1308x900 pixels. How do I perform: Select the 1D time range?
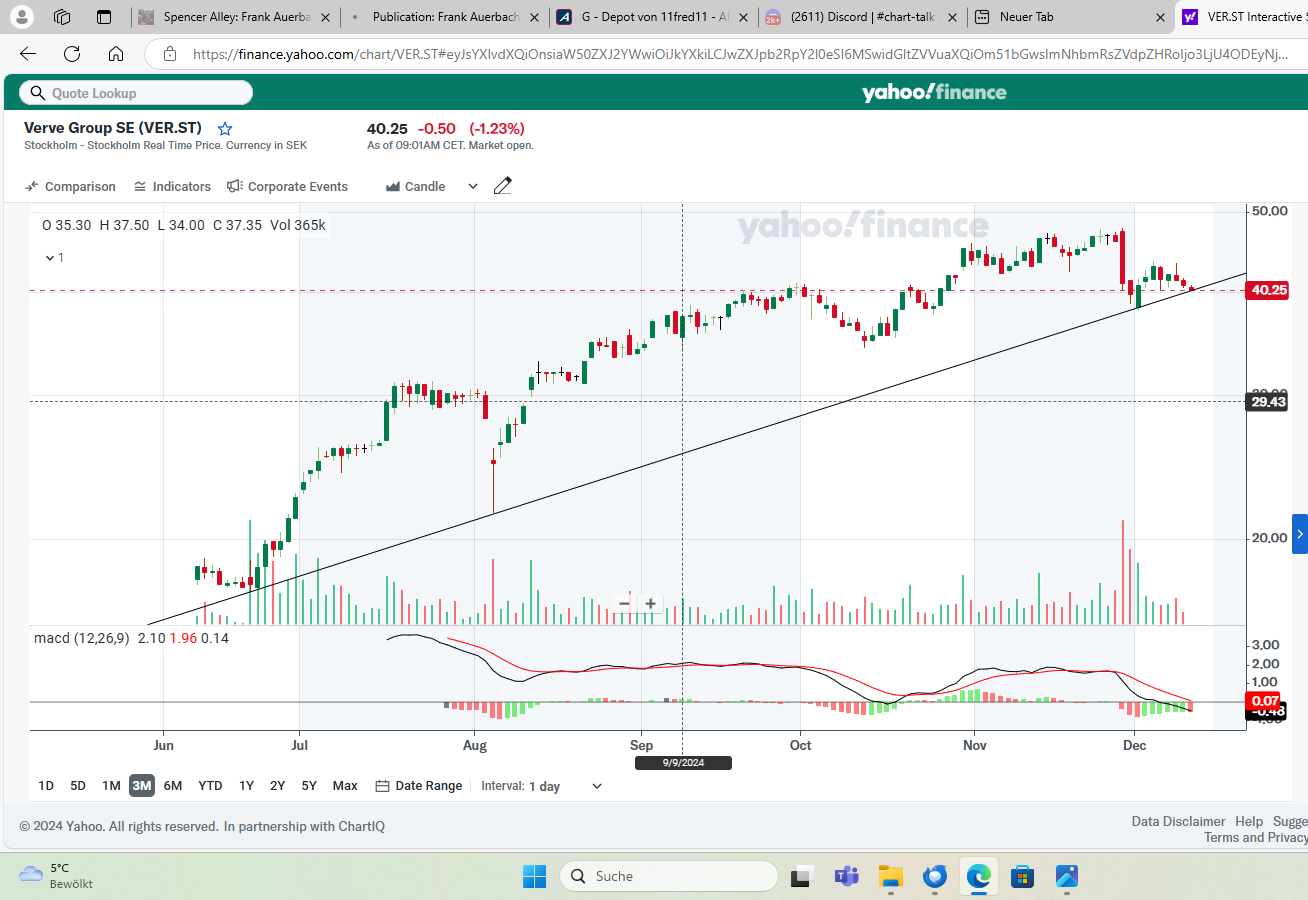[46, 786]
